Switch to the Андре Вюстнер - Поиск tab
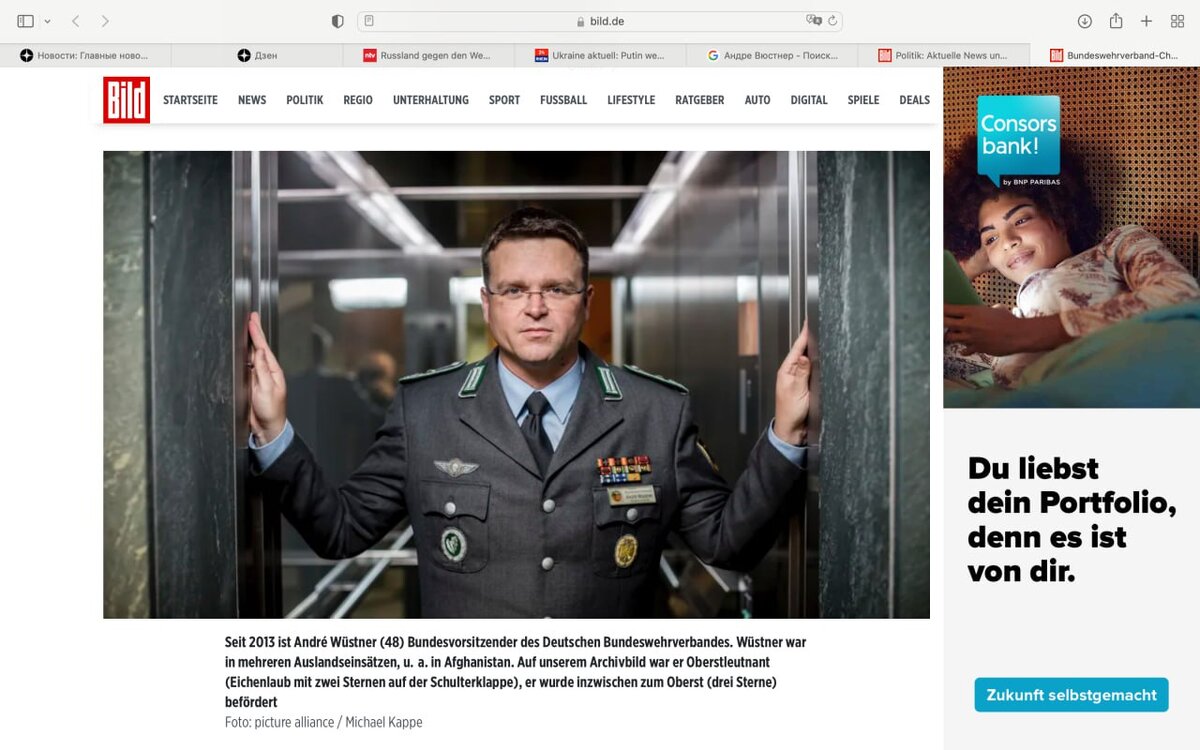The image size is (1200, 750). click(x=771, y=55)
